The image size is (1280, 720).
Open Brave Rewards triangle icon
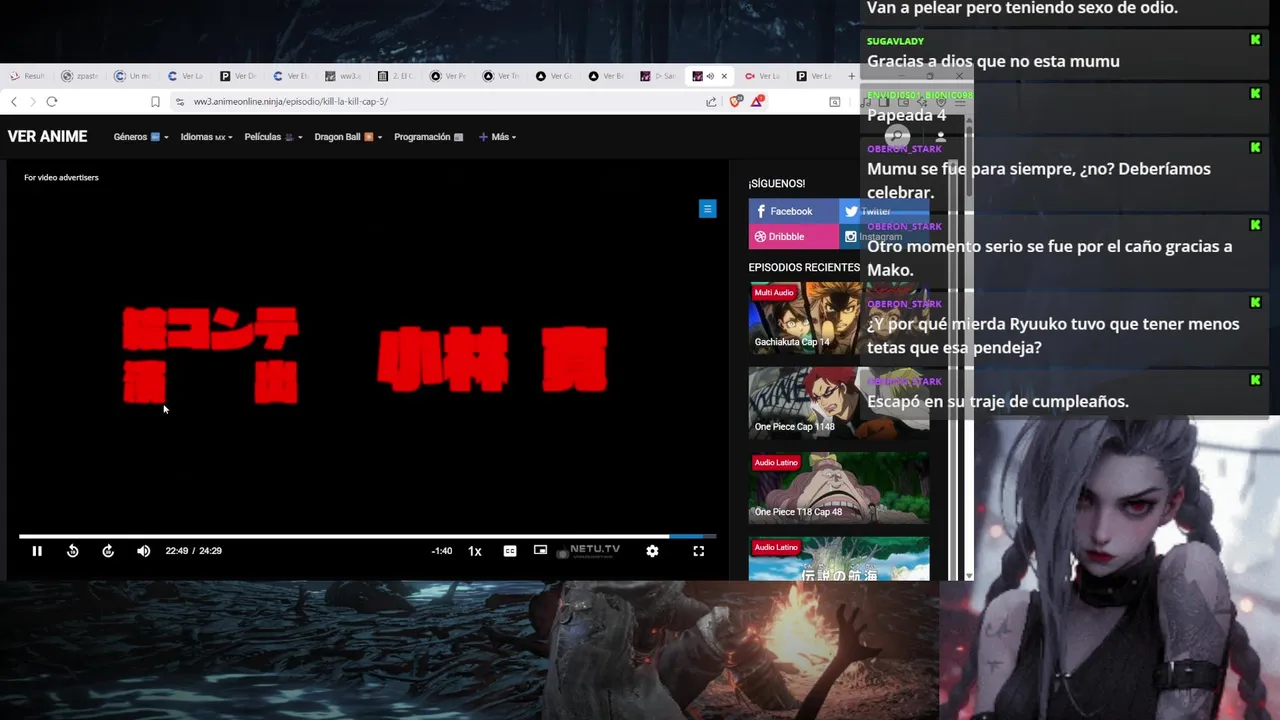[x=758, y=101]
